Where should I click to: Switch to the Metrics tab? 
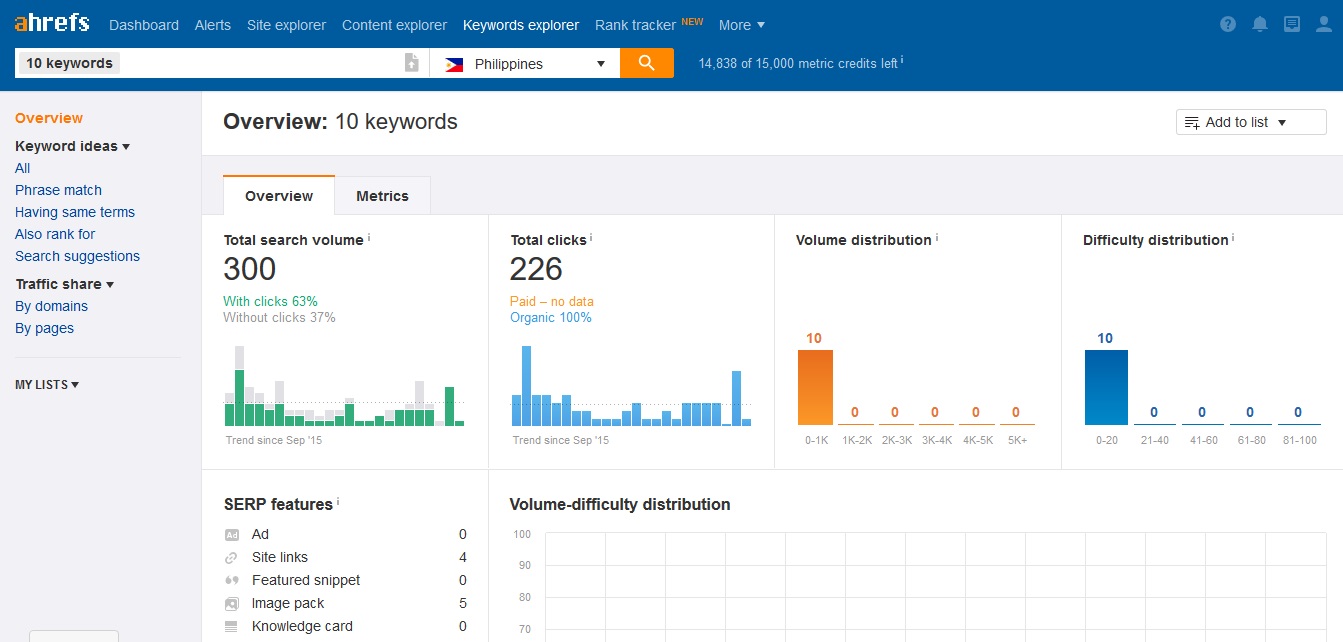pos(382,196)
